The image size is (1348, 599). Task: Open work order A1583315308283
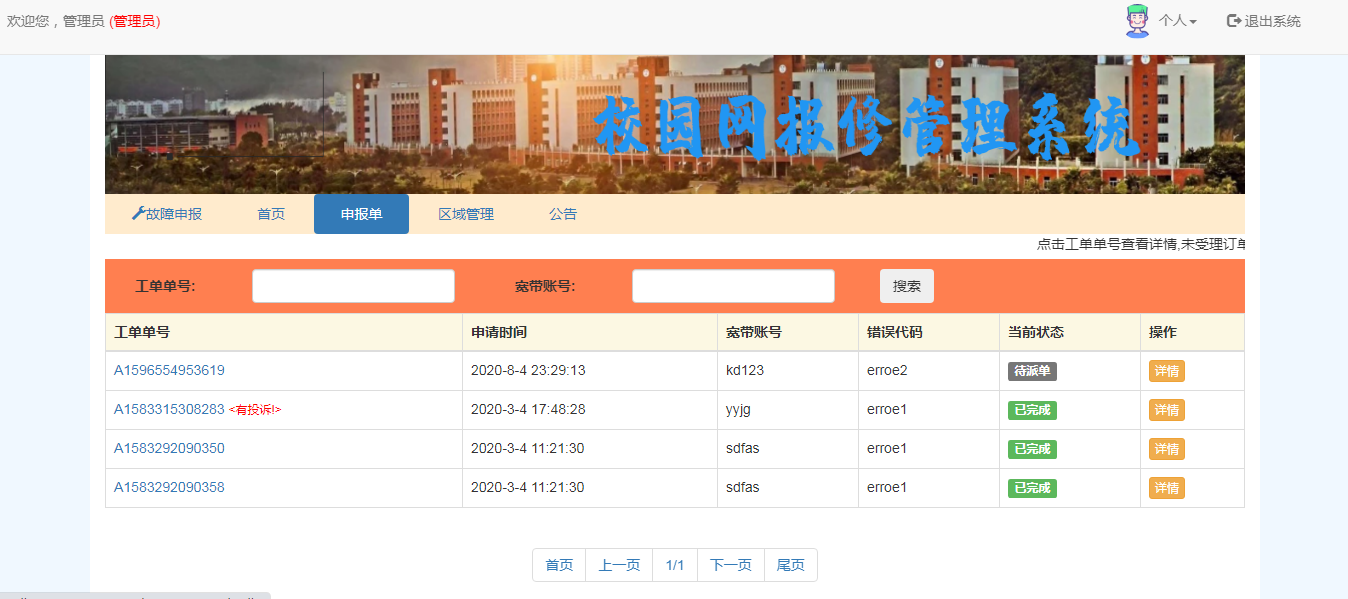pos(169,409)
